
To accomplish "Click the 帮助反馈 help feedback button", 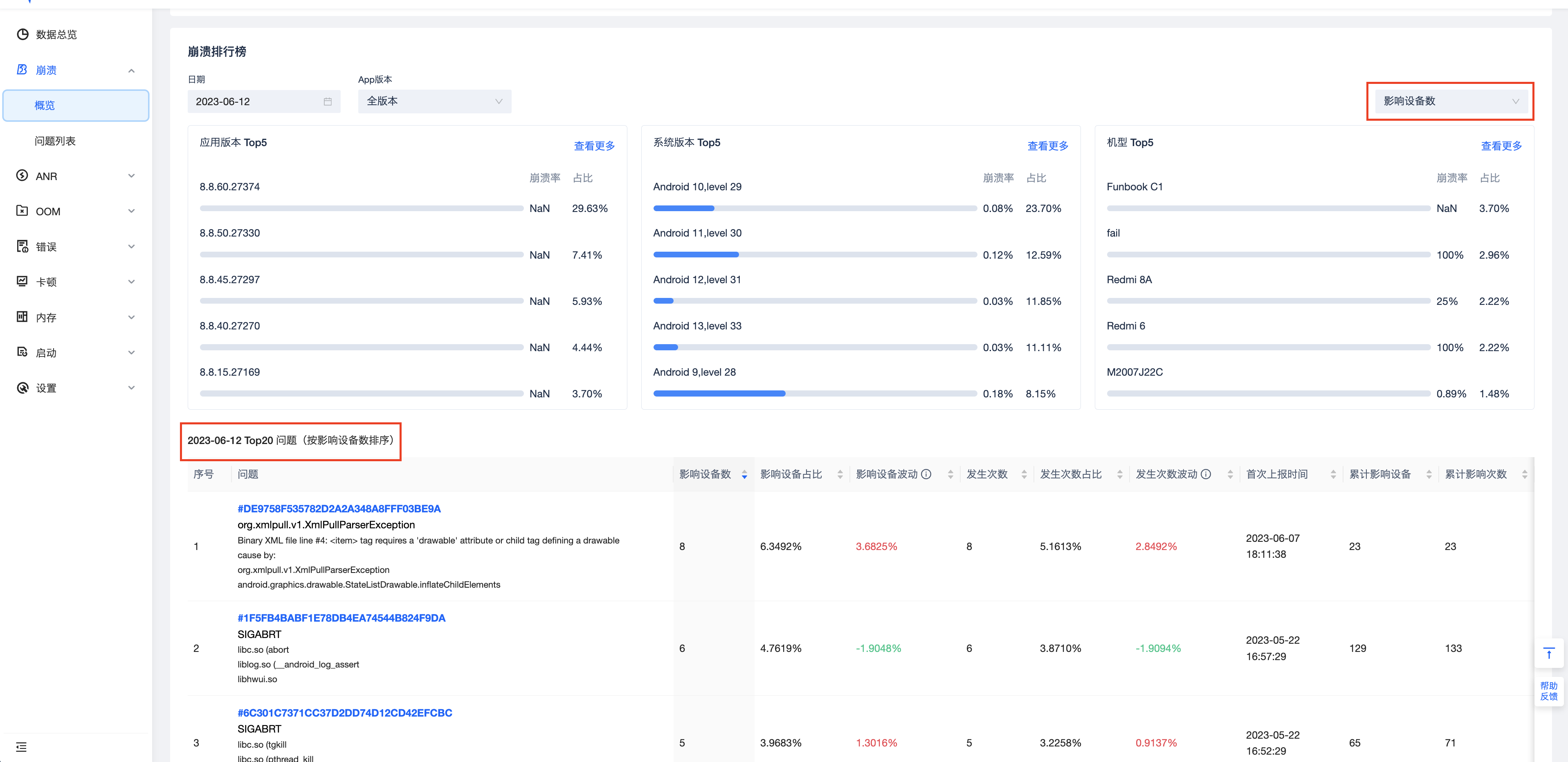I will [1548, 691].
